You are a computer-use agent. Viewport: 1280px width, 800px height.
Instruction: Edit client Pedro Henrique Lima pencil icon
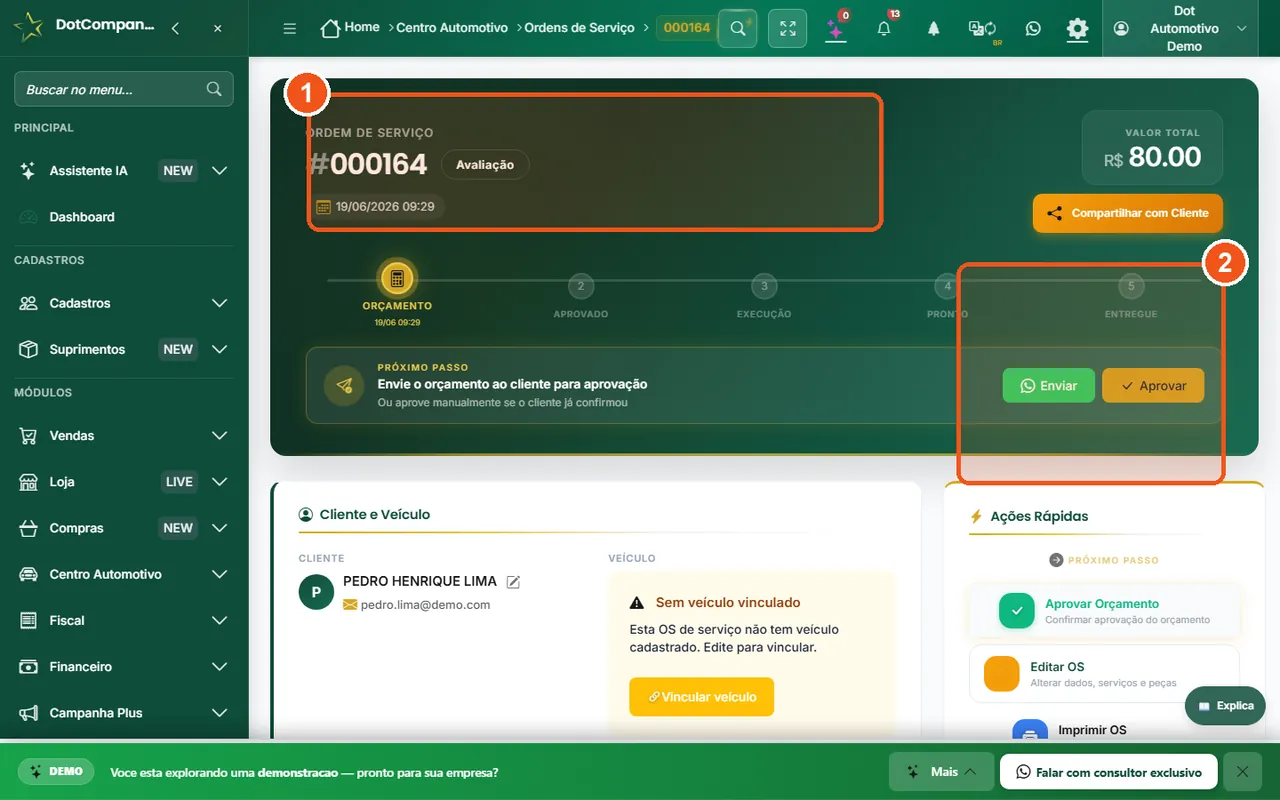tap(513, 582)
